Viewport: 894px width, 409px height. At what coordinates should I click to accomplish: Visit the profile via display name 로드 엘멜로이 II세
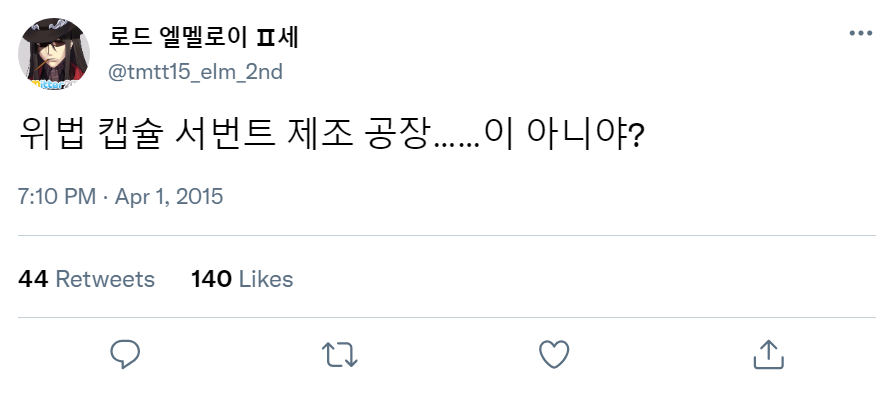[x=204, y=38]
